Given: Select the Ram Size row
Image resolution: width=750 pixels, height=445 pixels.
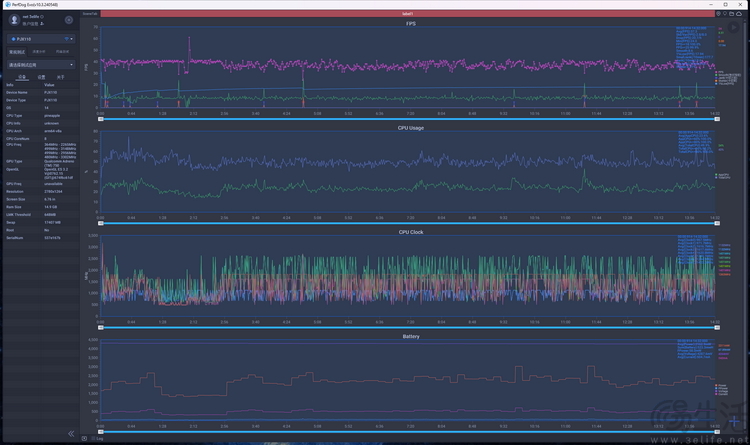Looking at the screenshot, I should [x=41, y=207].
